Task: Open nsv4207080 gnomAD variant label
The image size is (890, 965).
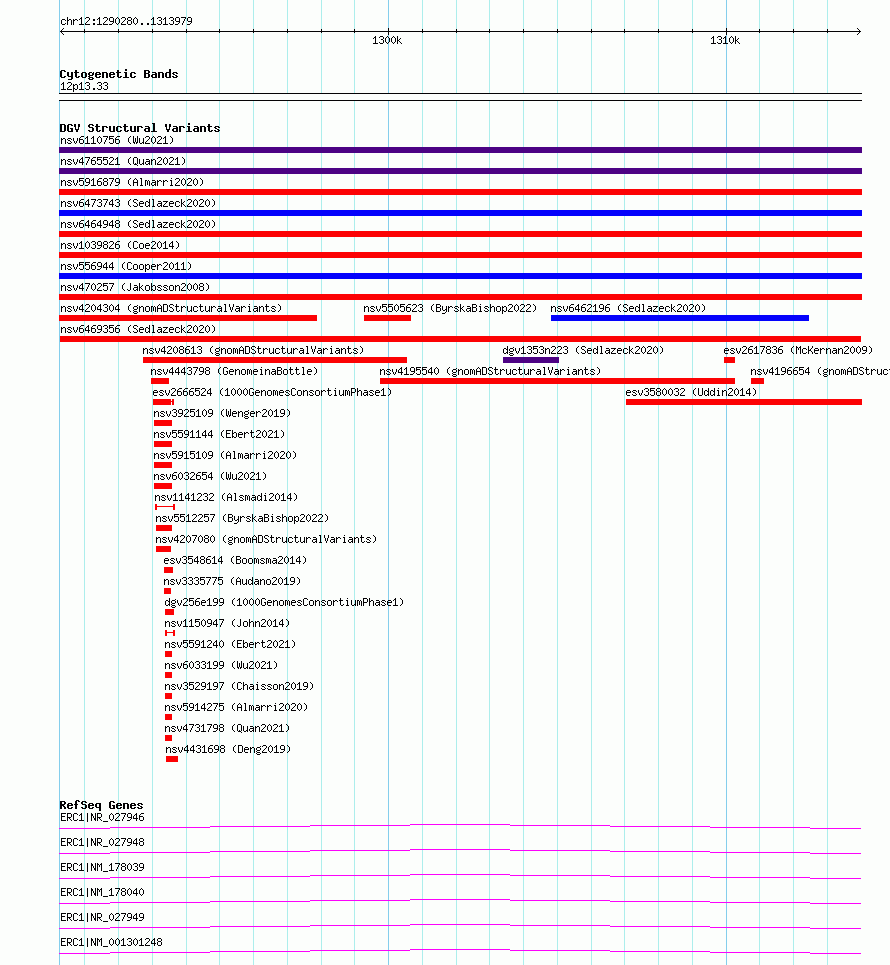Action: pyautogui.click(x=266, y=539)
